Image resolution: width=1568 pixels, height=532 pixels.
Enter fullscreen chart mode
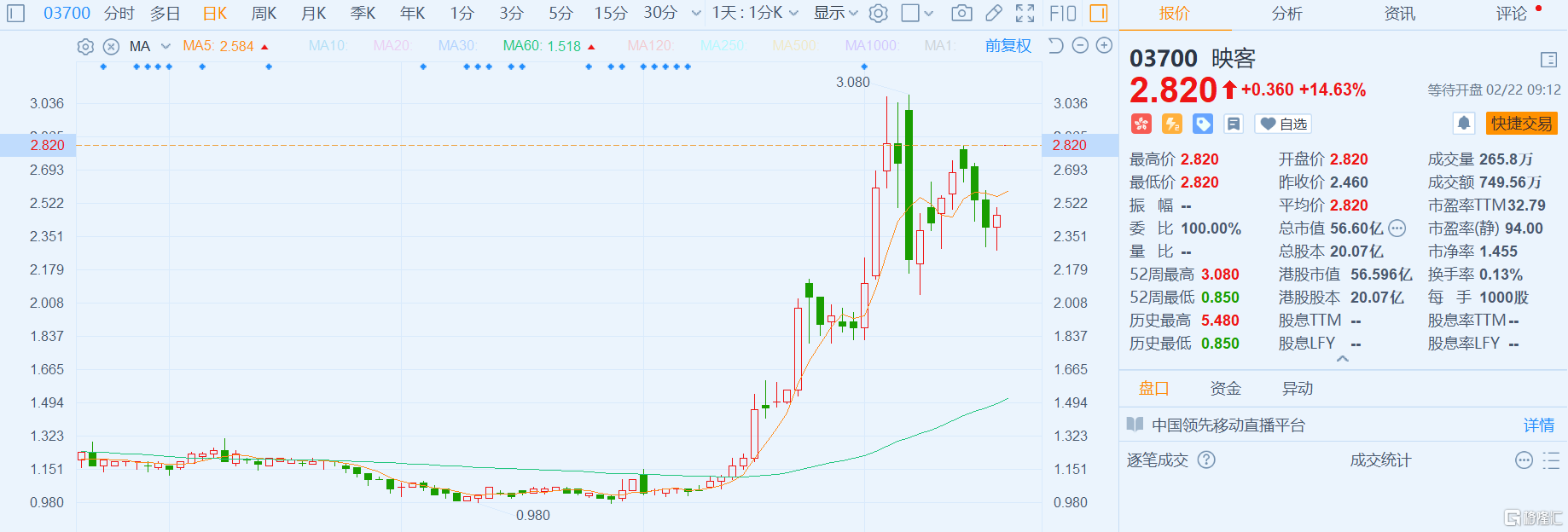[x=1025, y=13]
